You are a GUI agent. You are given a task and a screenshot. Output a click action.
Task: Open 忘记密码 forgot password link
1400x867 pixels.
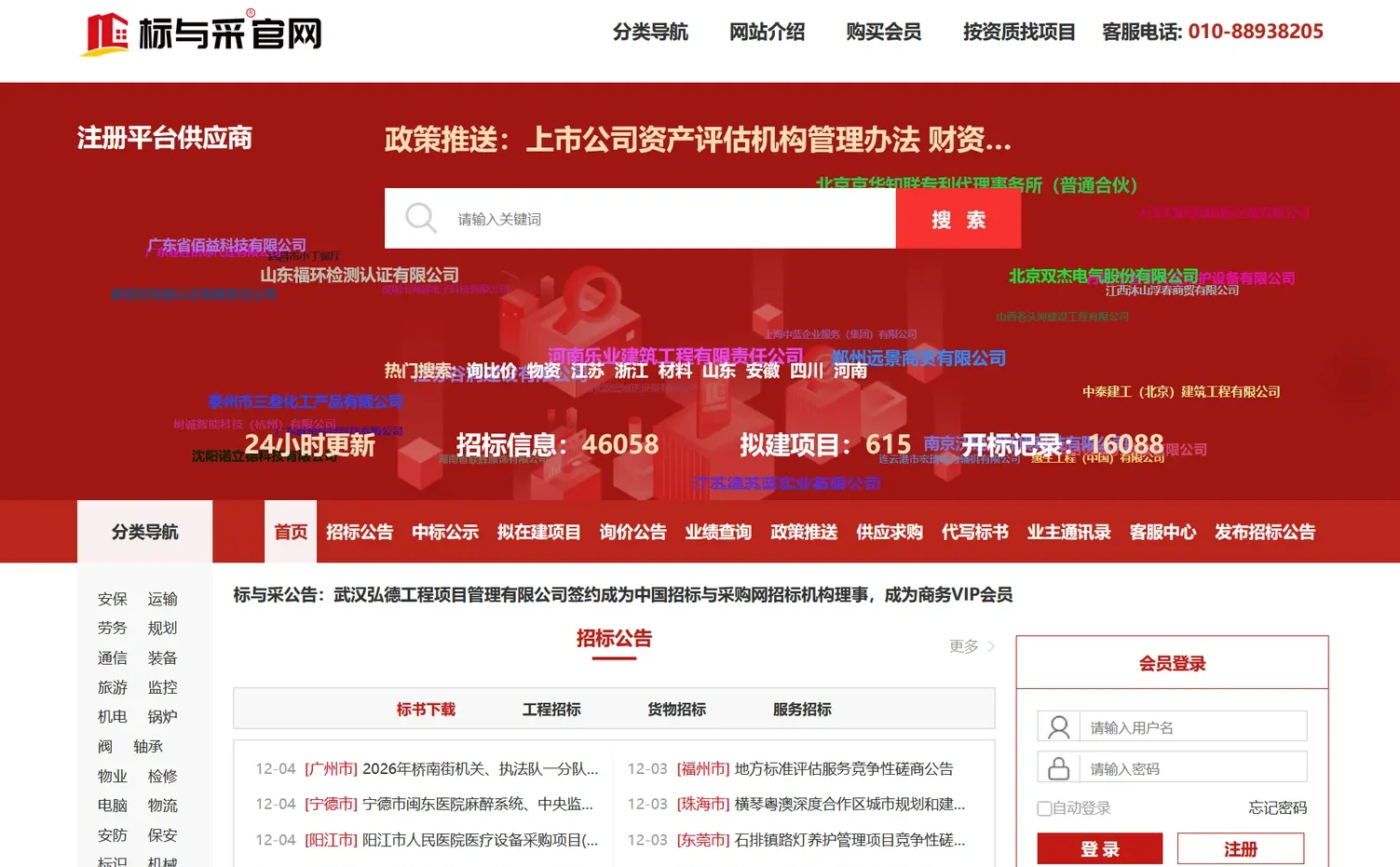click(1277, 808)
